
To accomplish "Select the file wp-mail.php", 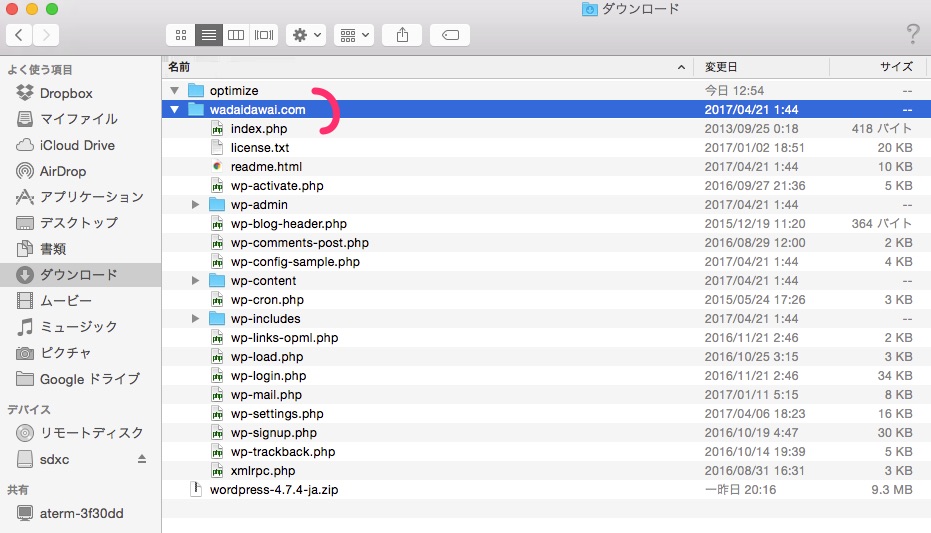I will [266, 395].
